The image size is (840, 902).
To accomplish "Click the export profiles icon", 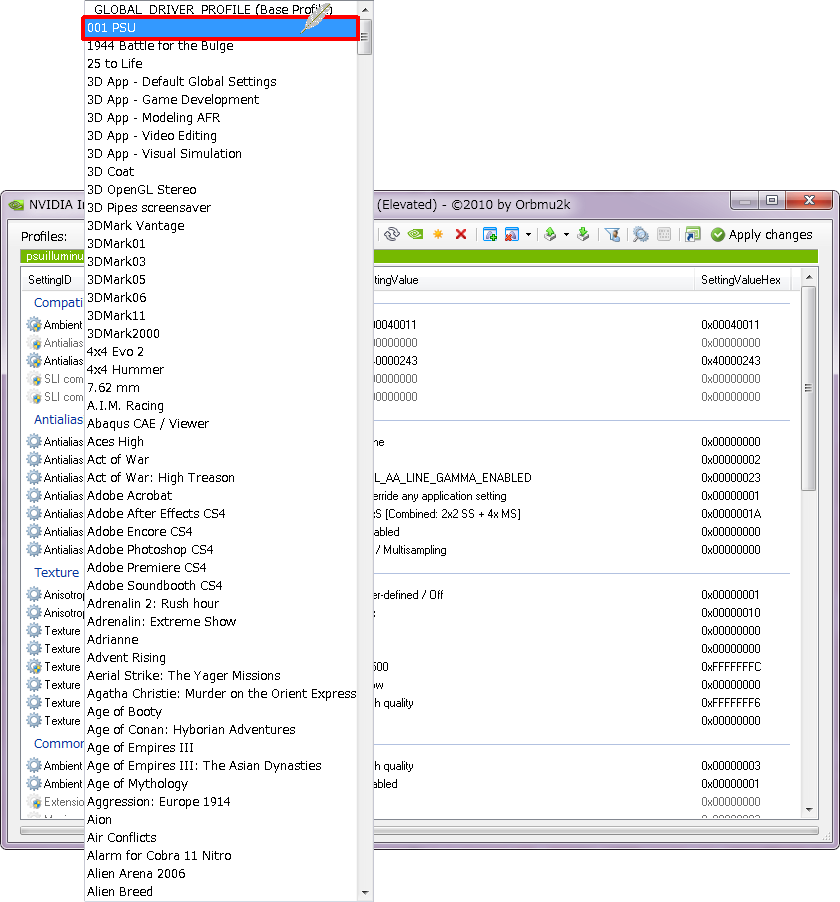I will click(x=551, y=234).
